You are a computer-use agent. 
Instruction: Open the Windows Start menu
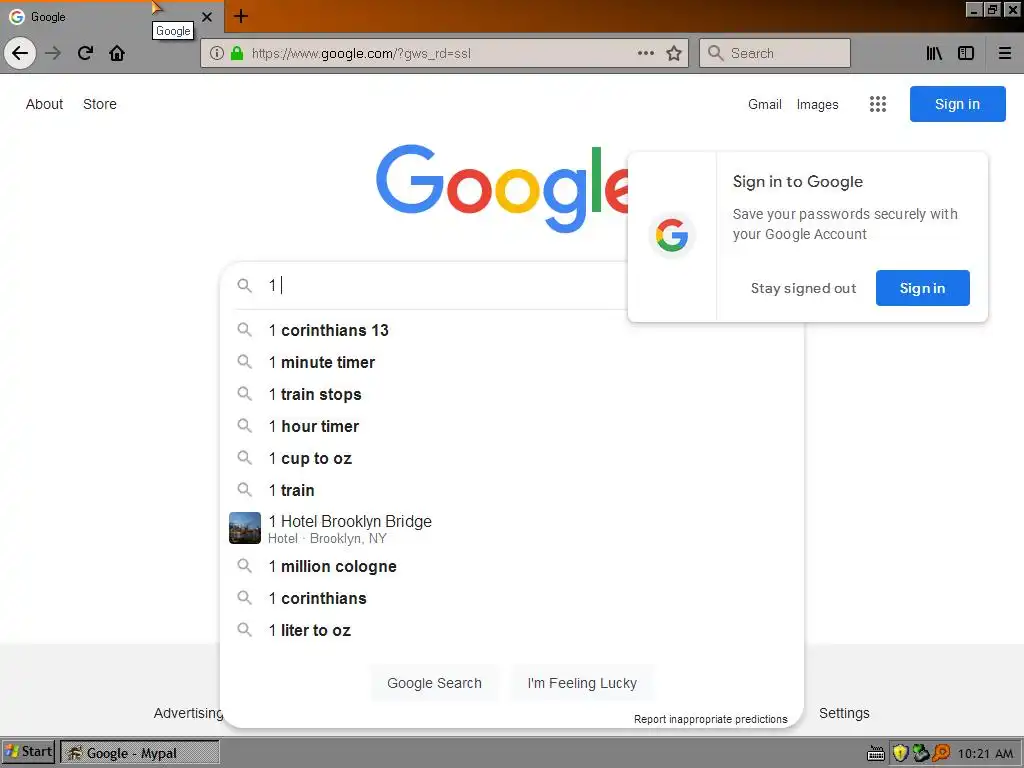(x=29, y=752)
